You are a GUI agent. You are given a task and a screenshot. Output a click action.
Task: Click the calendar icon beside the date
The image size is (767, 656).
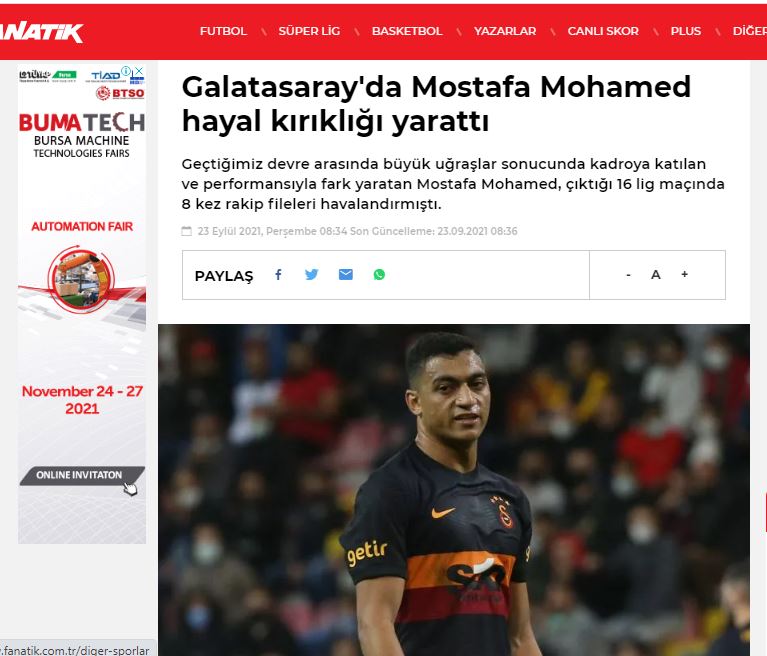pyautogui.click(x=186, y=231)
